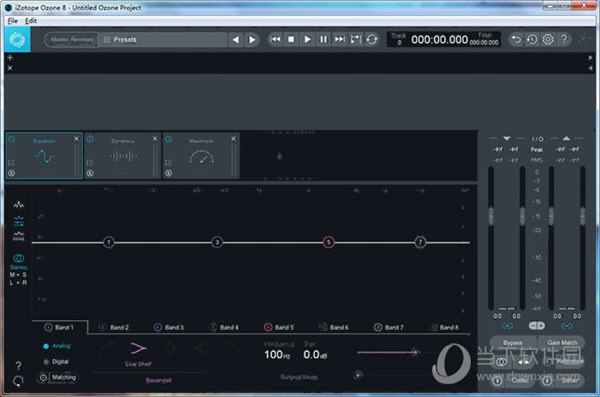The image size is (600, 397).
Task: Select the highlighted blue EQ curve view icon
Action: (x=18, y=221)
